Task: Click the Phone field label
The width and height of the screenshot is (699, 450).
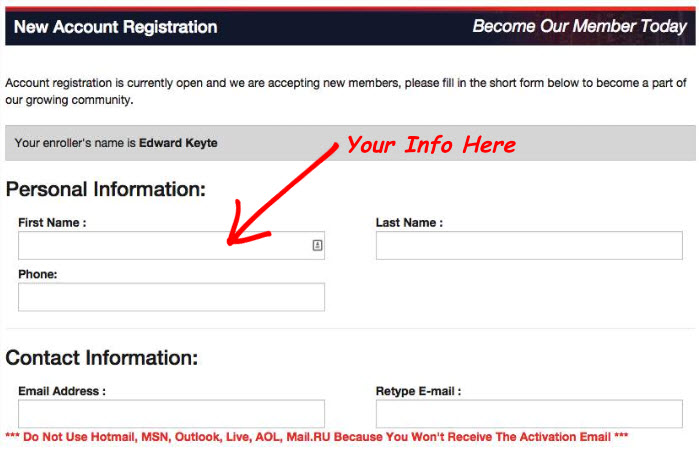Action: [x=38, y=274]
